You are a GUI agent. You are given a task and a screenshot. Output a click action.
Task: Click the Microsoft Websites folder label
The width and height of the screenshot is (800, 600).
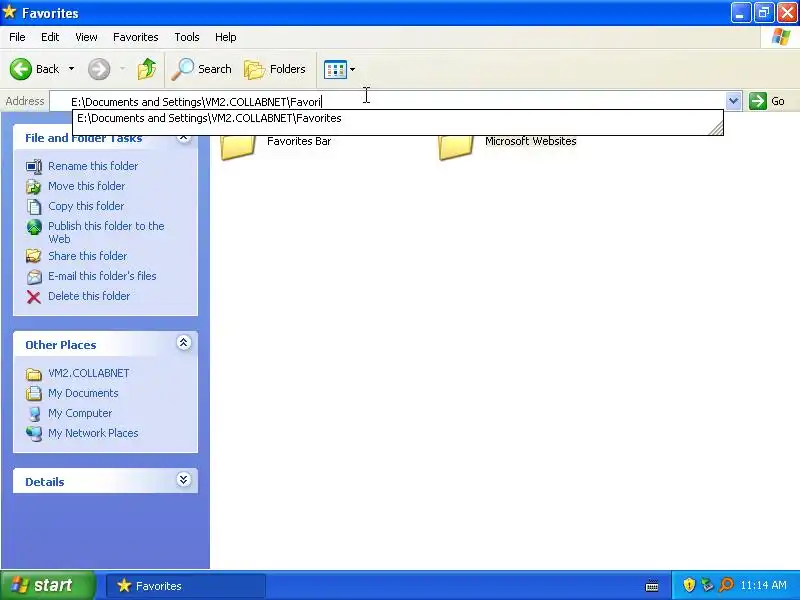tap(531, 141)
